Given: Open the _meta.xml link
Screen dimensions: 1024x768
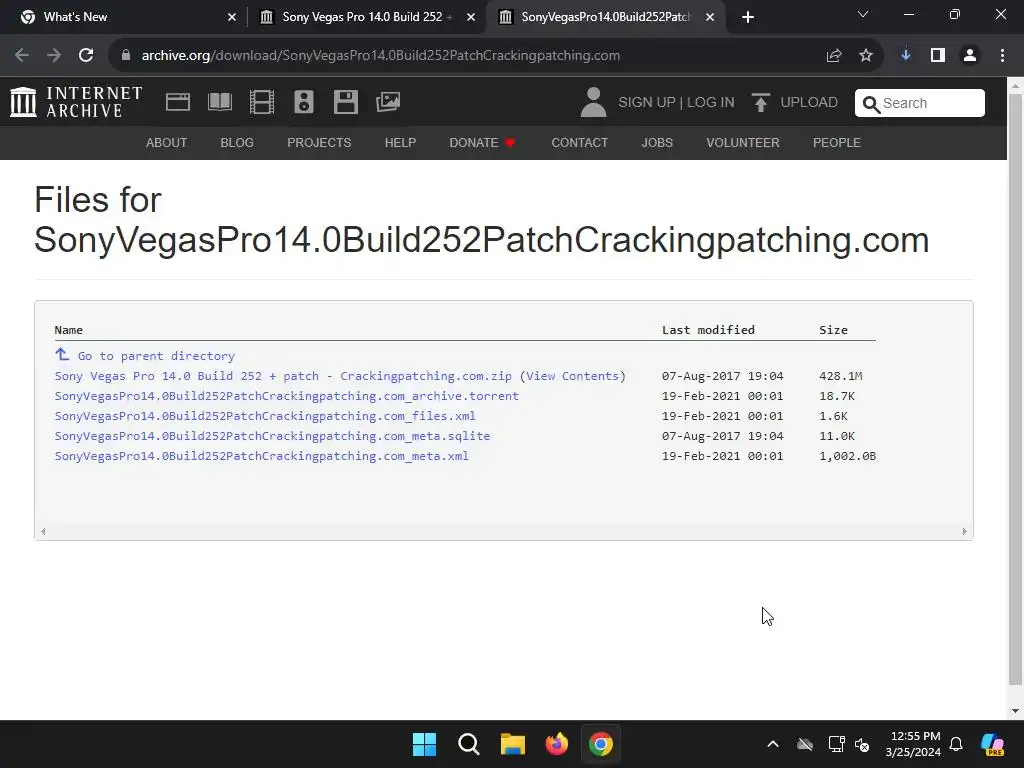Looking at the screenshot, I should (261, 456).
